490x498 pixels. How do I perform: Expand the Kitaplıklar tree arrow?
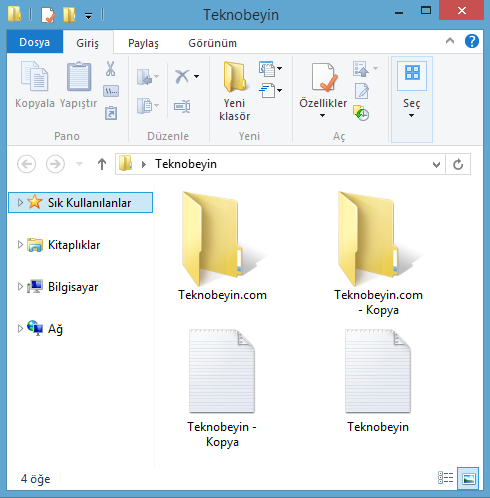[x=20, y=245]
